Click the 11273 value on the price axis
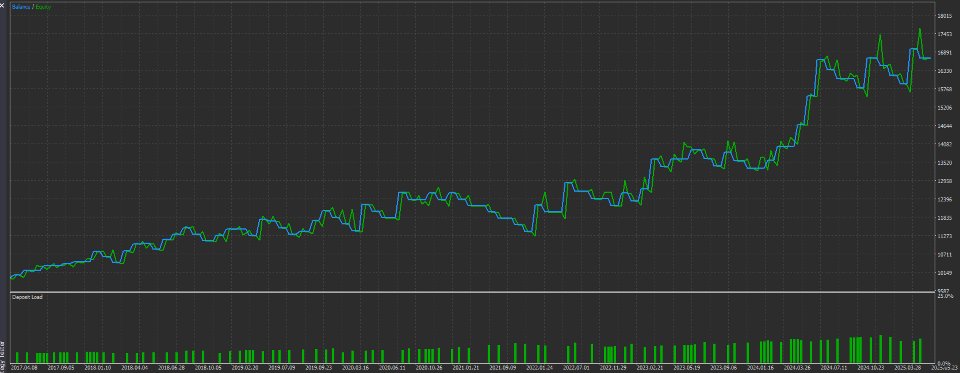Screen dimensions: 960x373 point(945,236)
